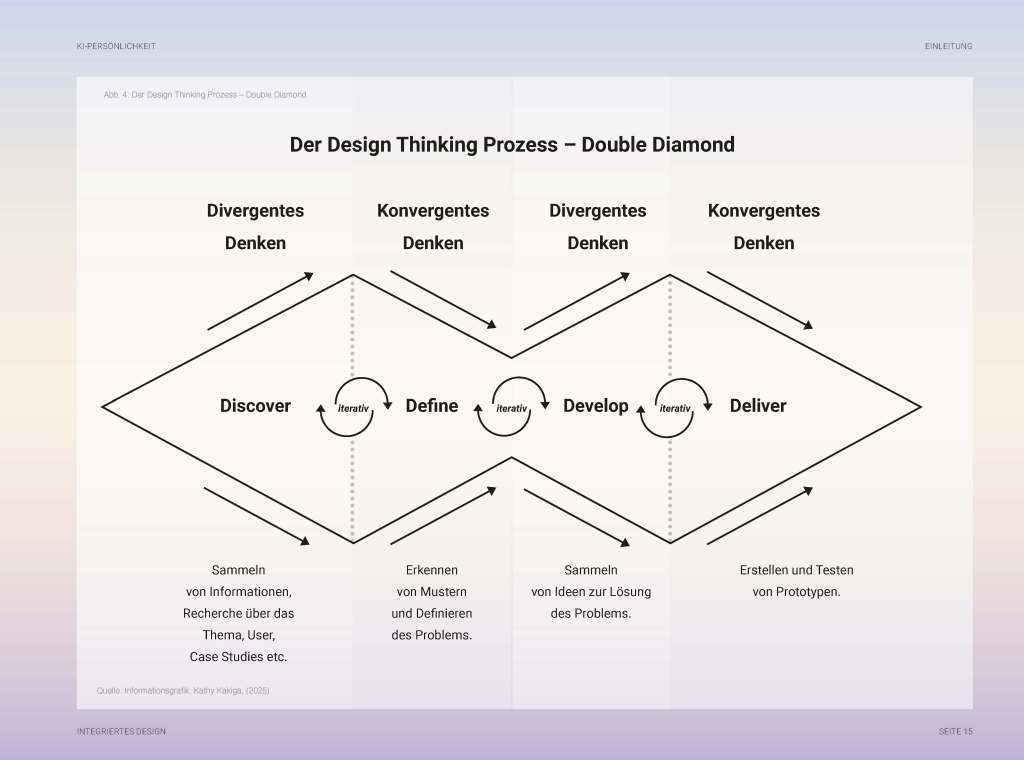Click the EINLEITUNG chapter header
The height and width of the screenshot is (760, 1024).
[x=948, y=46]
